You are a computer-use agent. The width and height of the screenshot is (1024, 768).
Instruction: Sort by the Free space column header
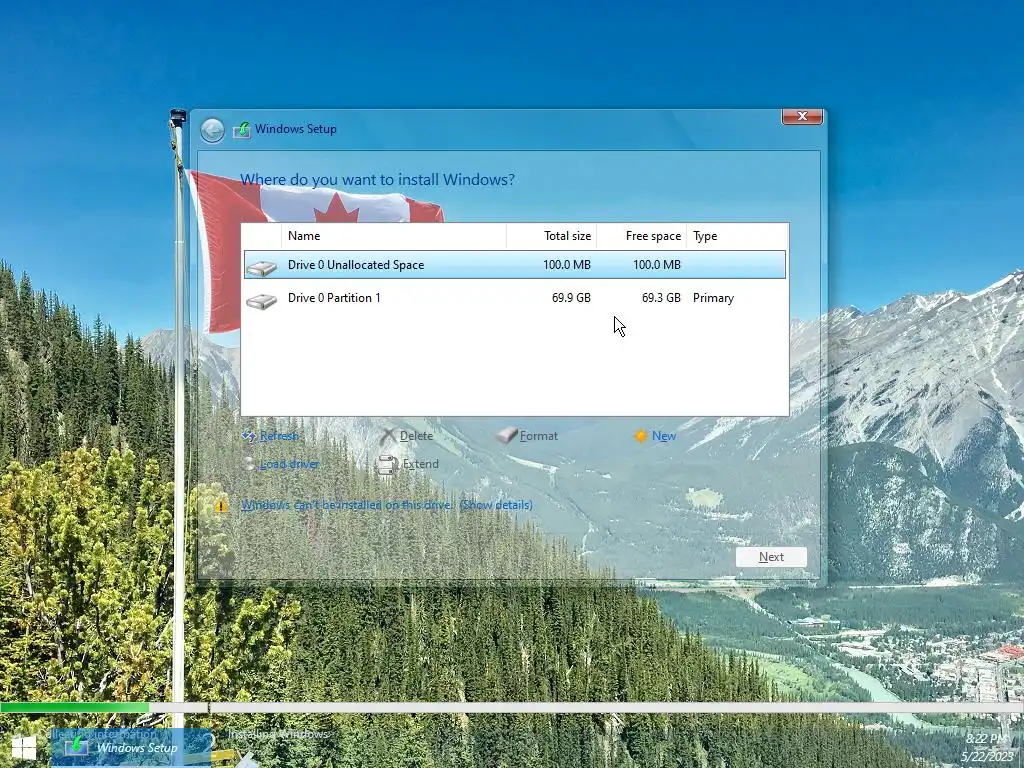[641, 236]
